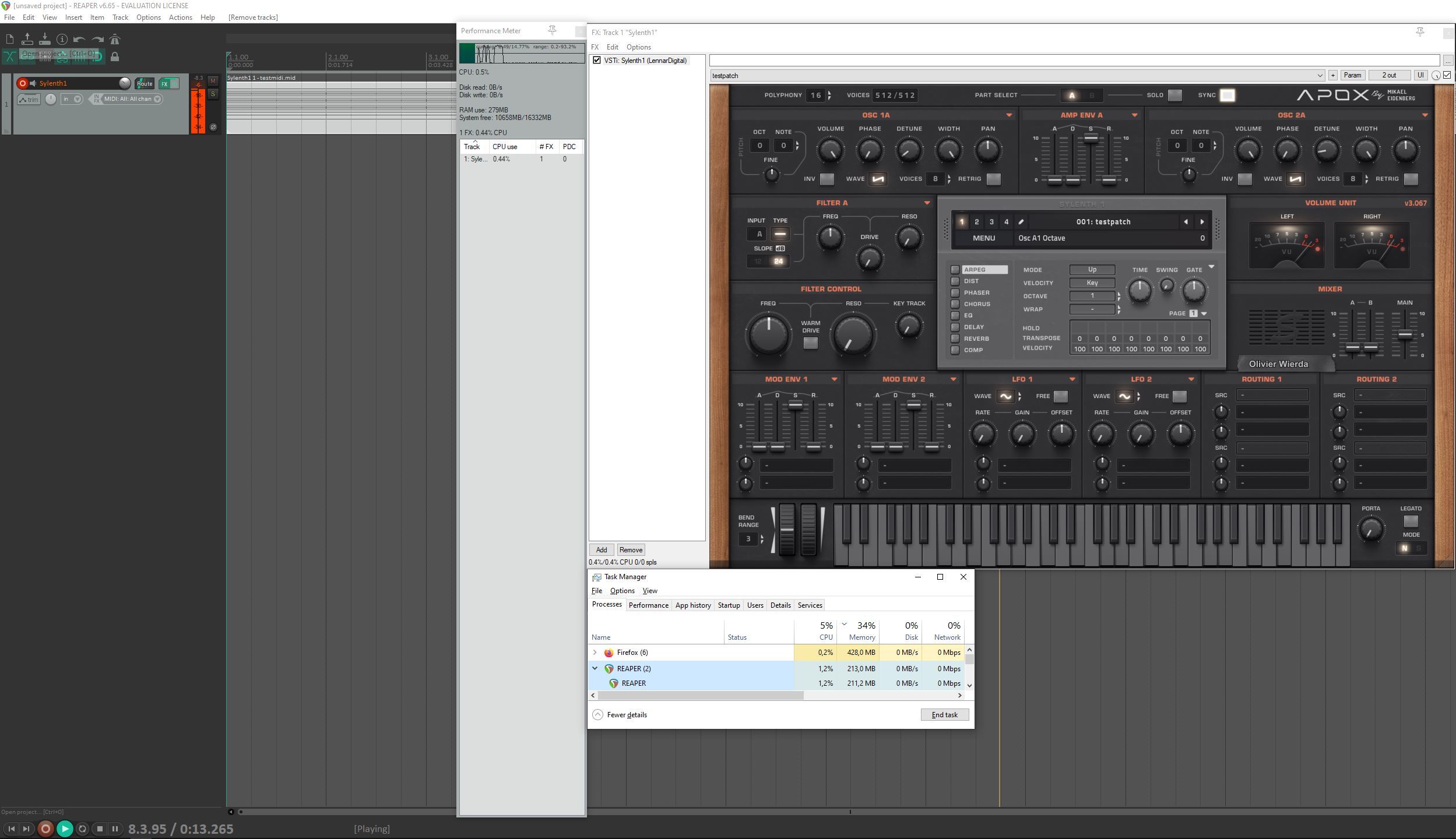
Task: Go to project start transport button
Action: (x=11, y=829)
